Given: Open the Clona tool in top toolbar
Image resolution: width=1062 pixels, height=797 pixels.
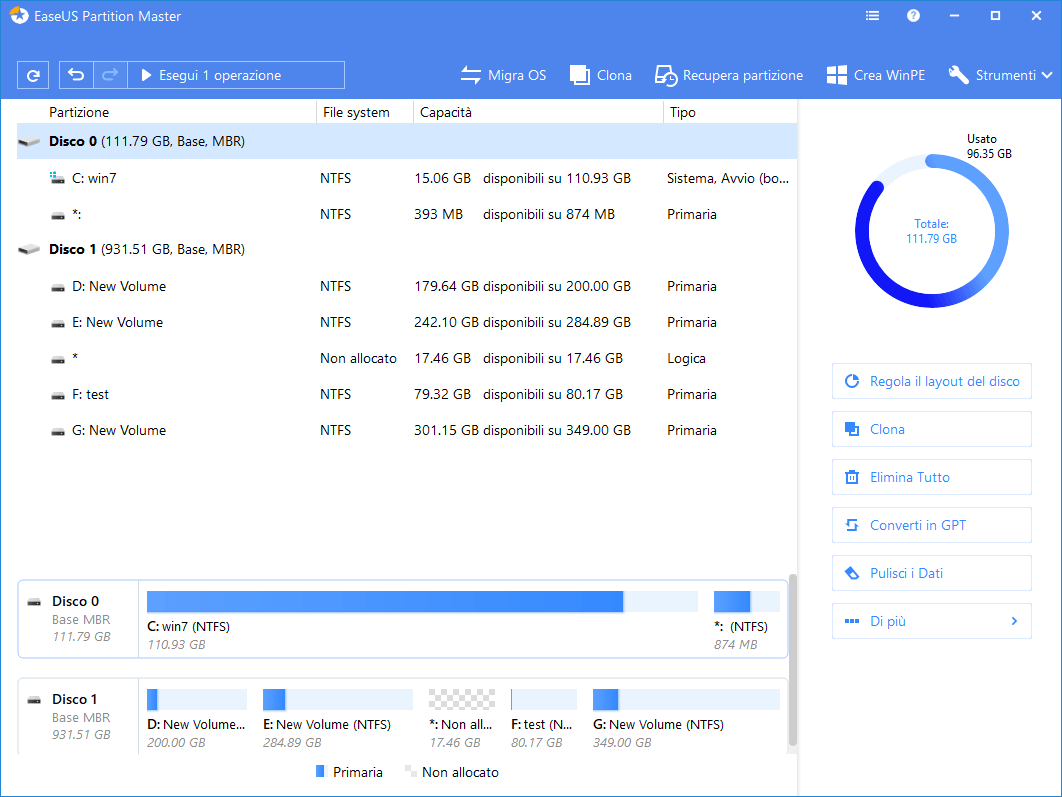Looking at the screenshot, I should tap(601, 75).
